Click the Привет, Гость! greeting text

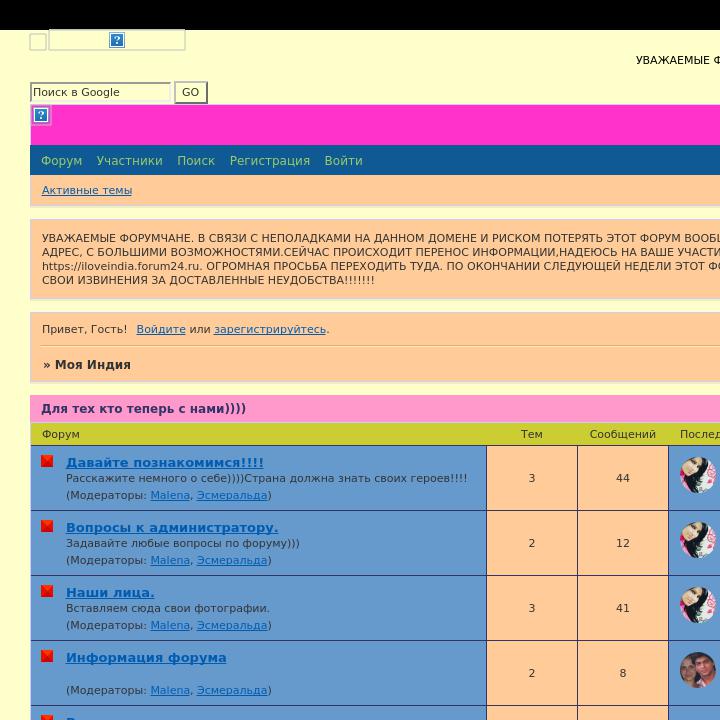click(x=84, y=329)
